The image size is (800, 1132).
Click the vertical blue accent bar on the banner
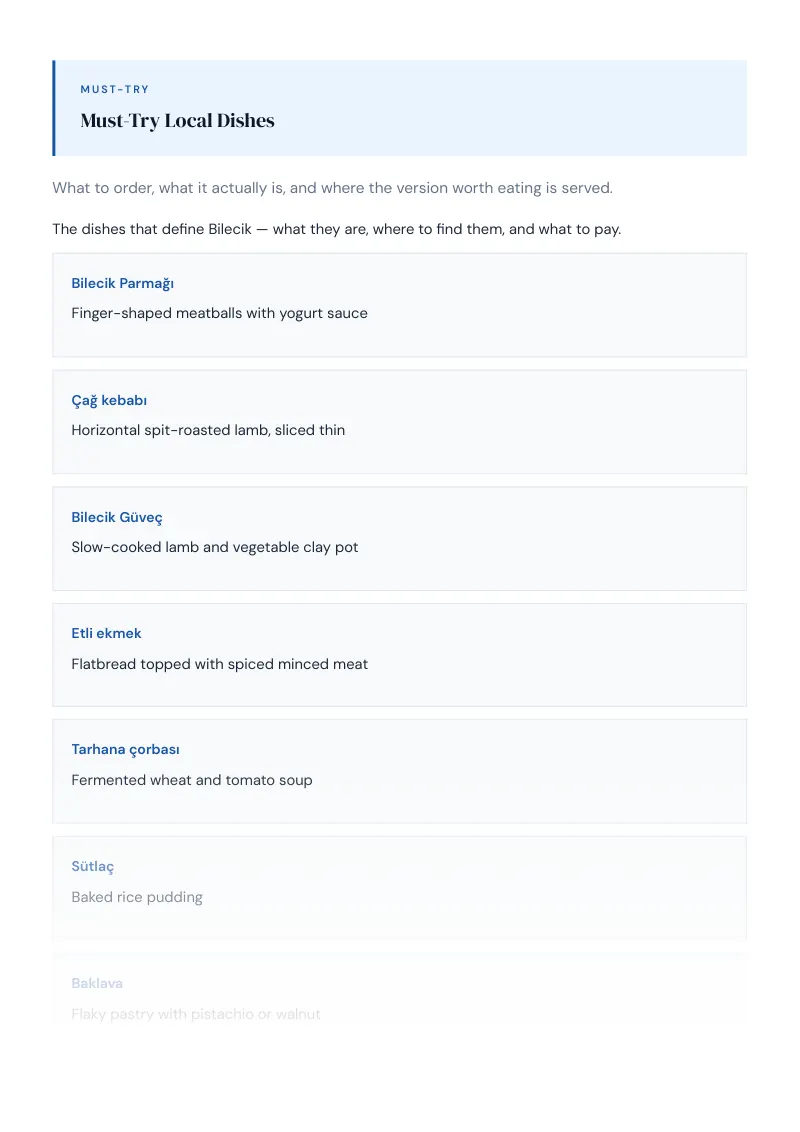tap(53, 108)
